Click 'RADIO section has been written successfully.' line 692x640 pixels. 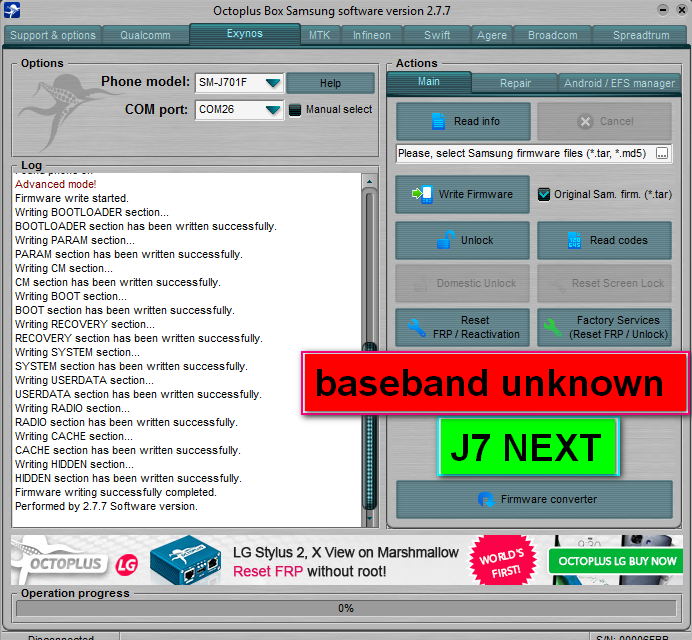(x=126, y=422)
